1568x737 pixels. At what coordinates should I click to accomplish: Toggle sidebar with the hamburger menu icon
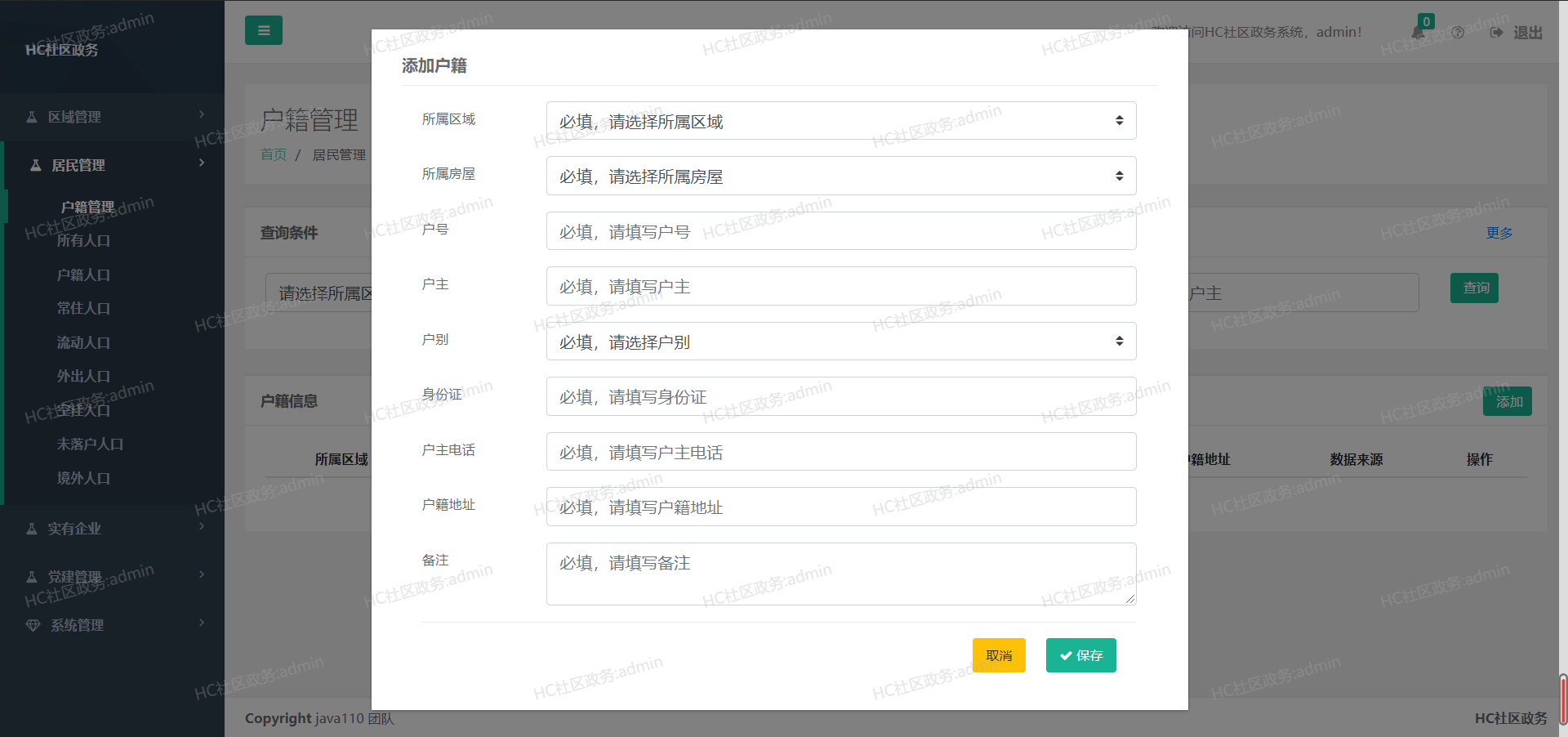tap(263, 30)
